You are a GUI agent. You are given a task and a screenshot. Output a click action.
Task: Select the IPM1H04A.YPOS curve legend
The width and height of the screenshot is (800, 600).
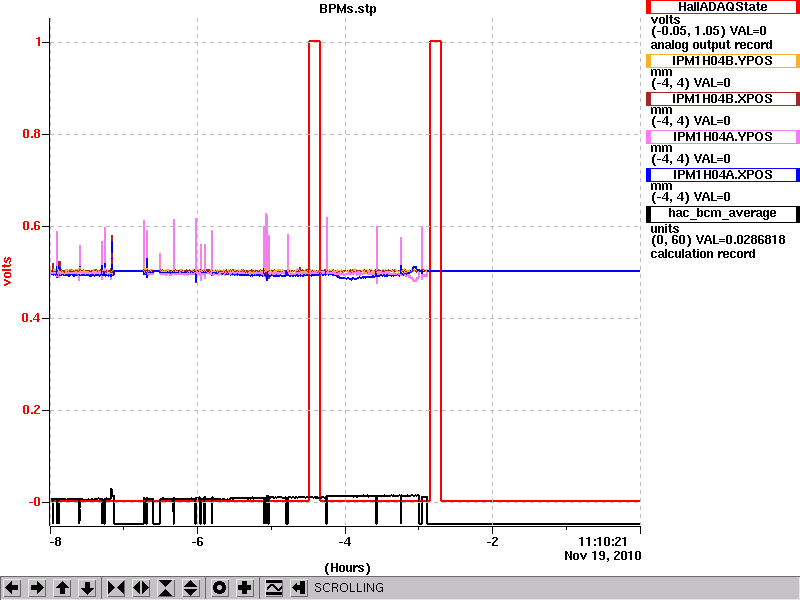pos(722,137)
